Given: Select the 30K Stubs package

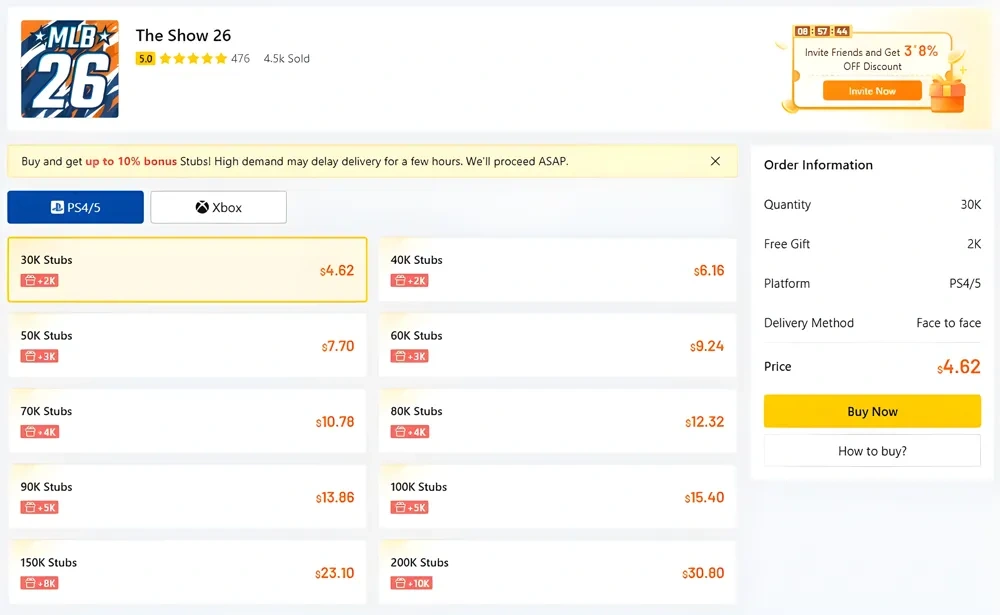Looking at the screenshot, I should point(188,270).
